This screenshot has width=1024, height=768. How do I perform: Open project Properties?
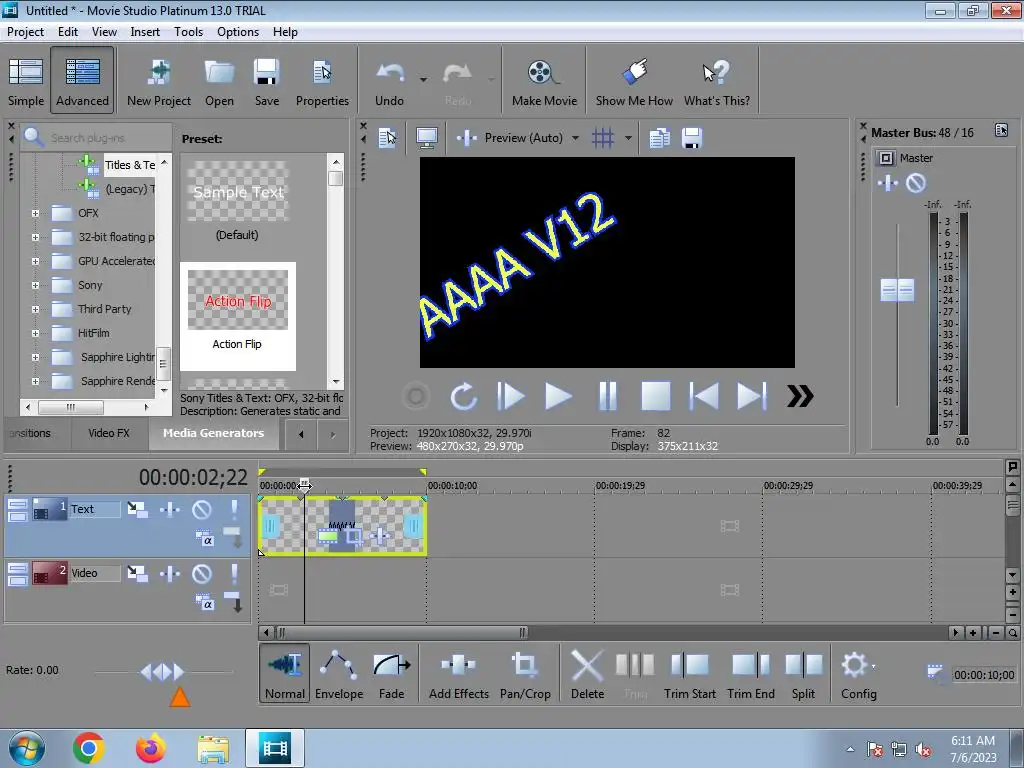point(322,82)
